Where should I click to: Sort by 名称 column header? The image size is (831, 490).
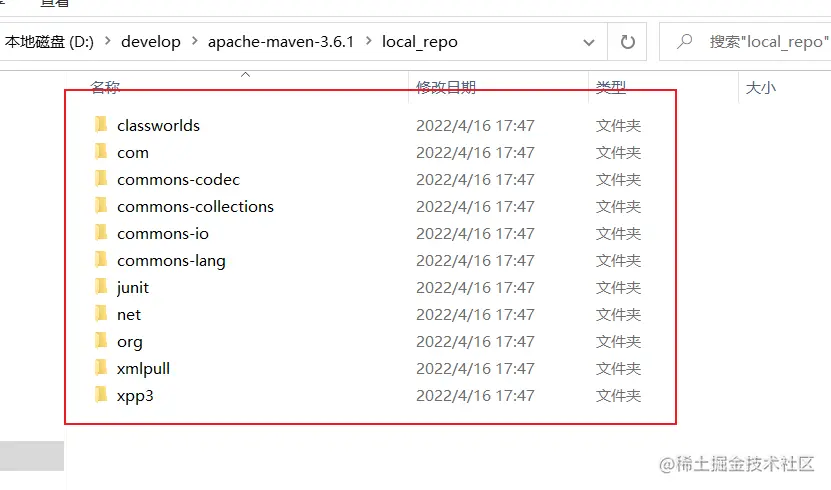105,87
